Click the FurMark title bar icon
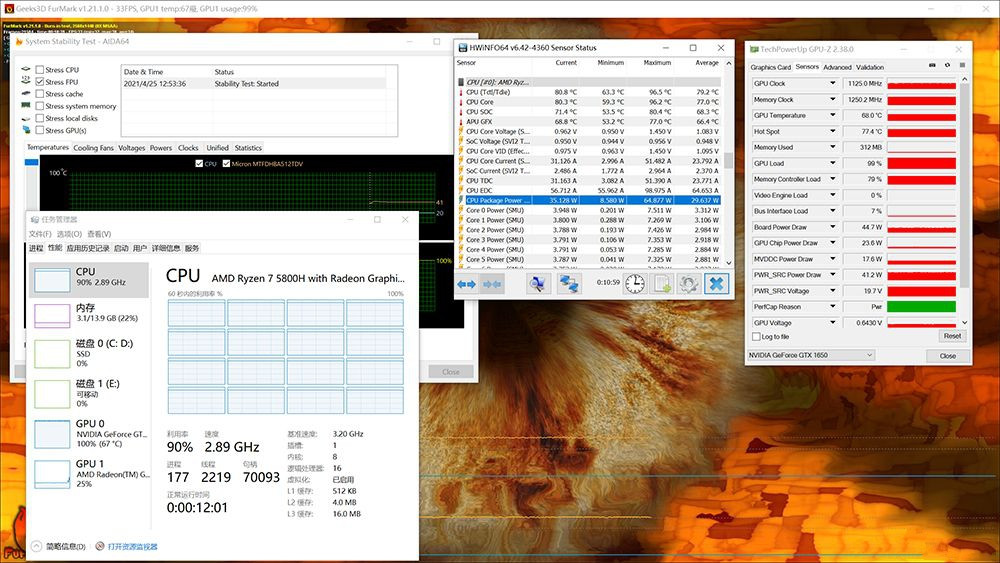 pos(8,9)
